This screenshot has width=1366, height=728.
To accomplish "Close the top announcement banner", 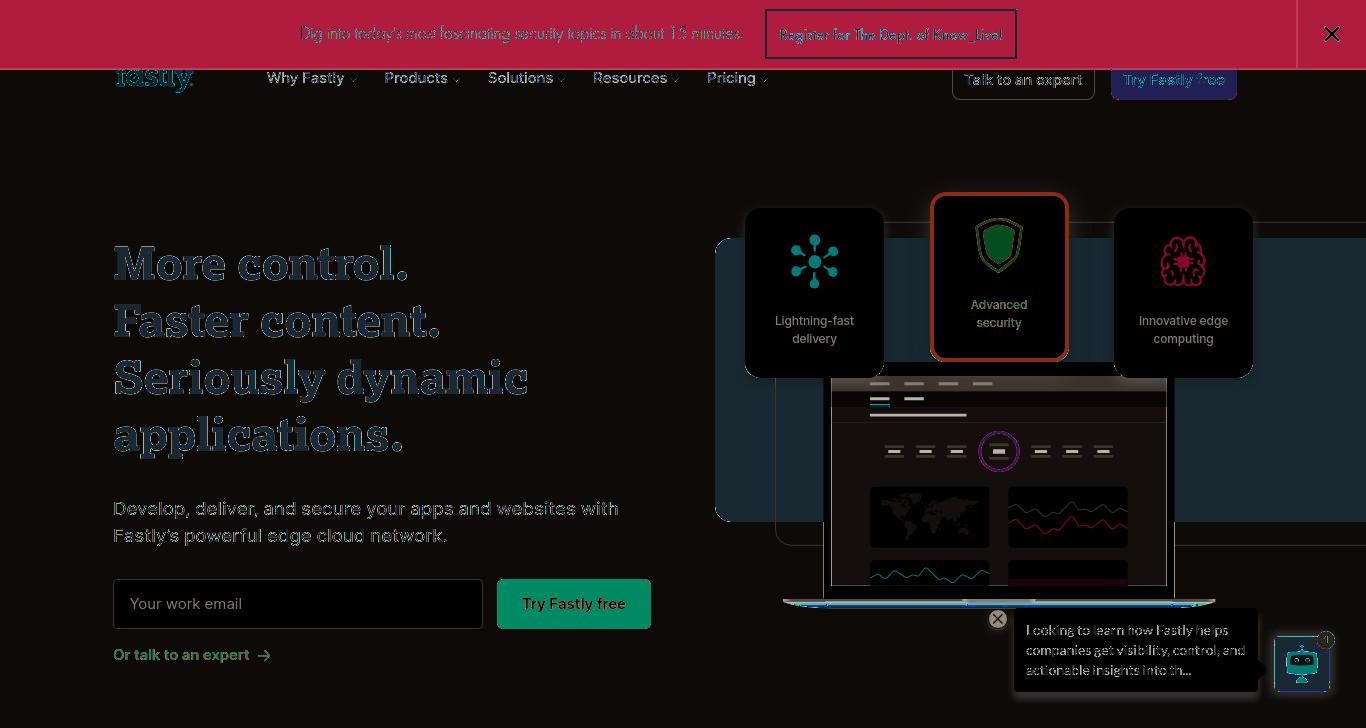I will 1332,34.
